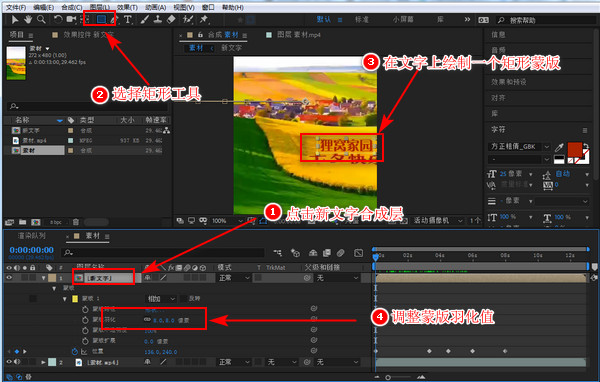Open the dark red fill color swatch
The image size is (600, 382).
tap(574, 149)
